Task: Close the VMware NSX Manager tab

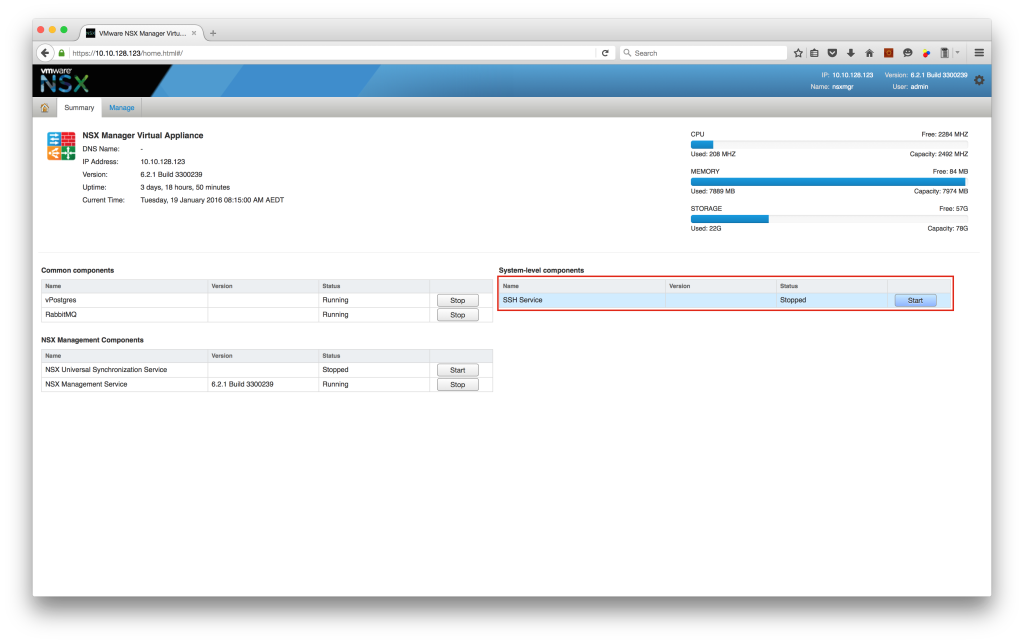Action: click(x=194, y=33)
